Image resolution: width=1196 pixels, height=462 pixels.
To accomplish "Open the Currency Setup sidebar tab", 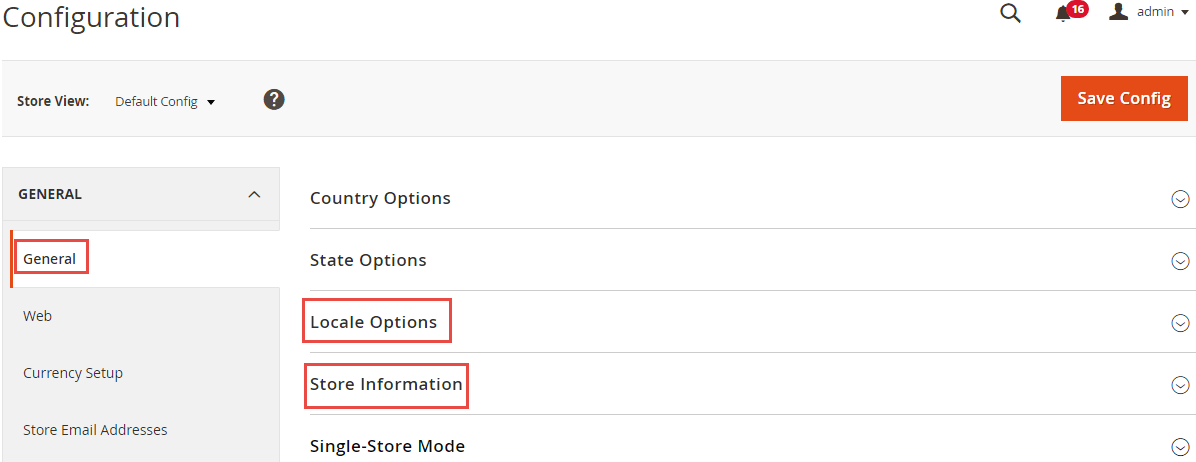I will [x=73, y=373].
